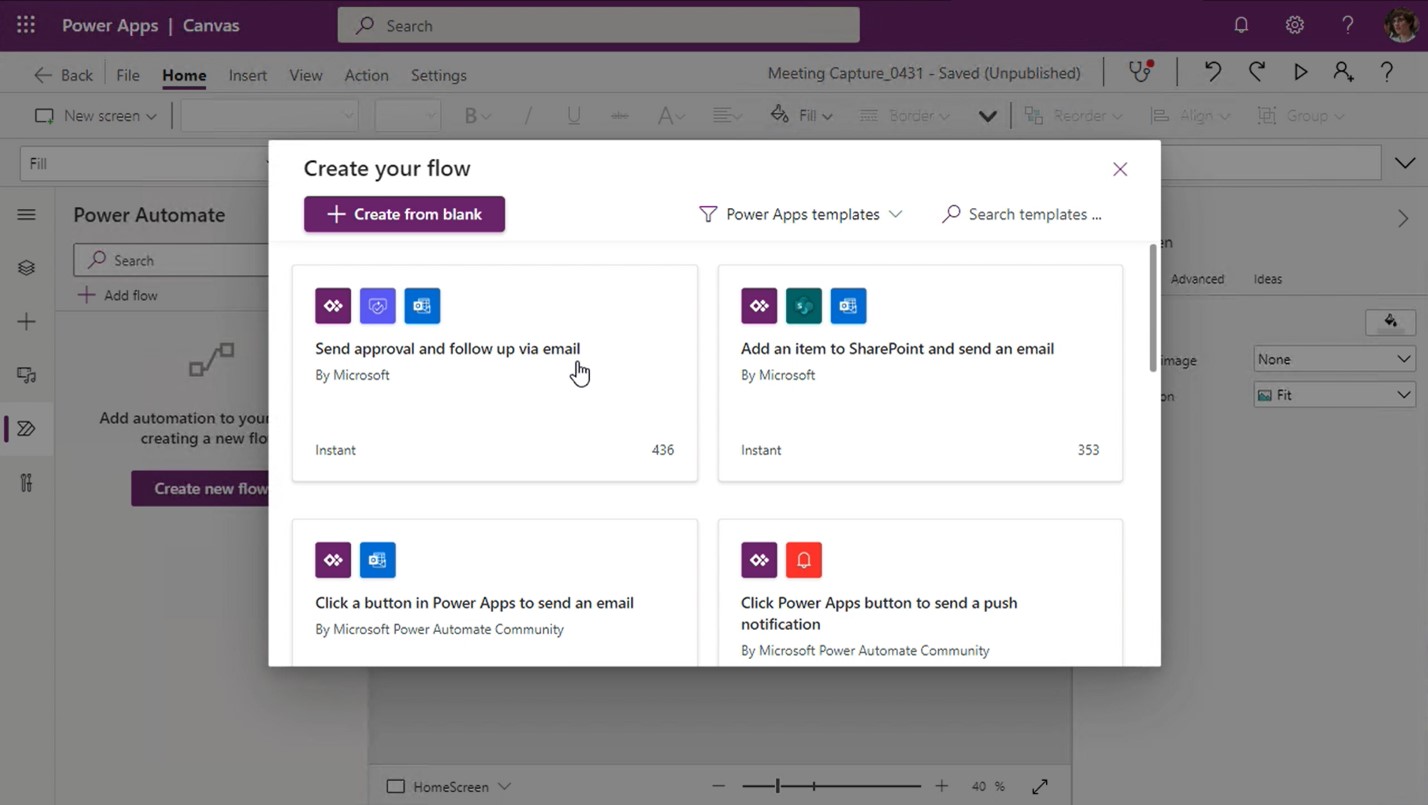Select the Tree view icon in sidebar
1428x805 pixels.
coord(27,267)
